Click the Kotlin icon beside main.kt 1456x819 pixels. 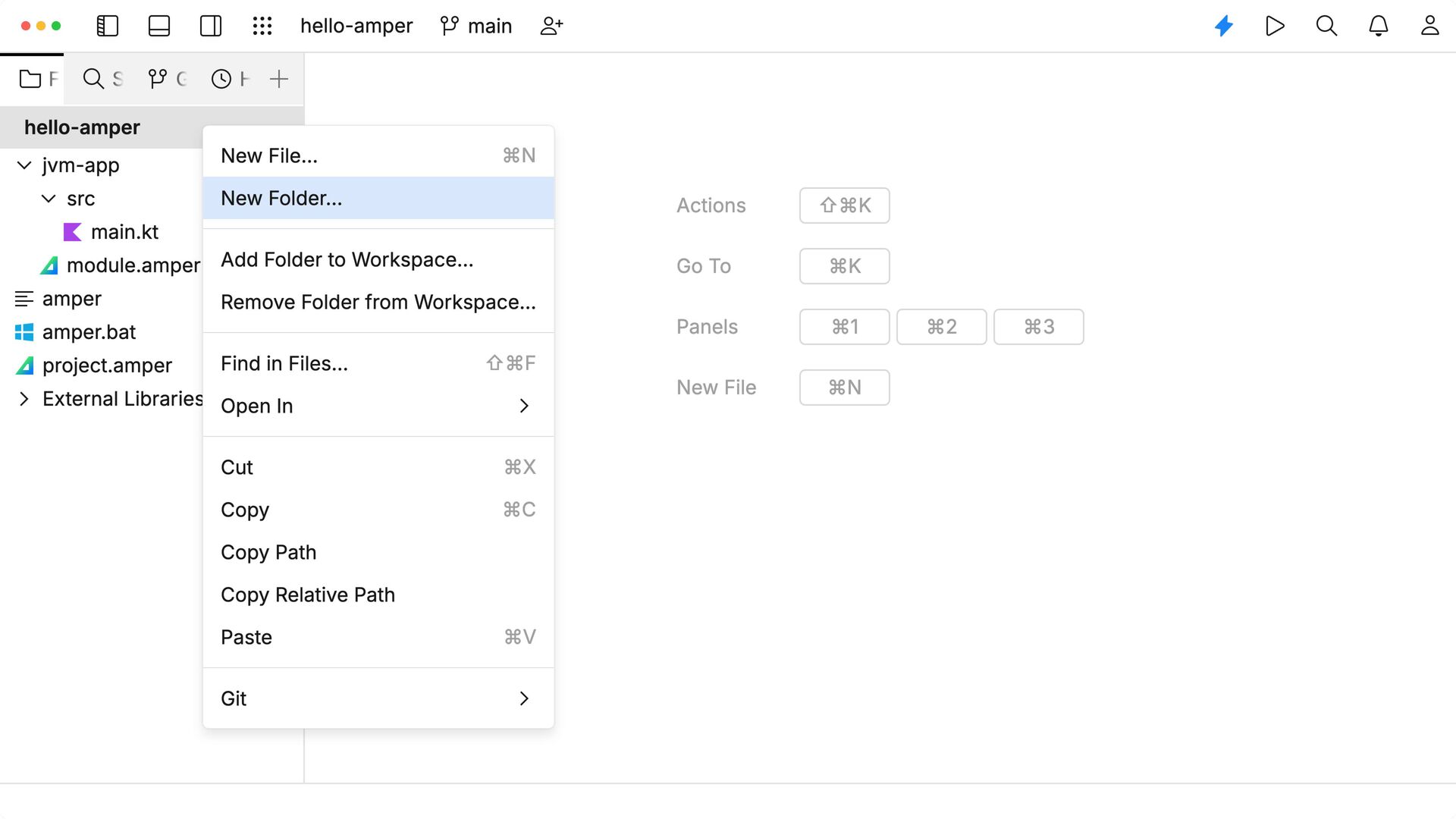(x=72, y=232)
